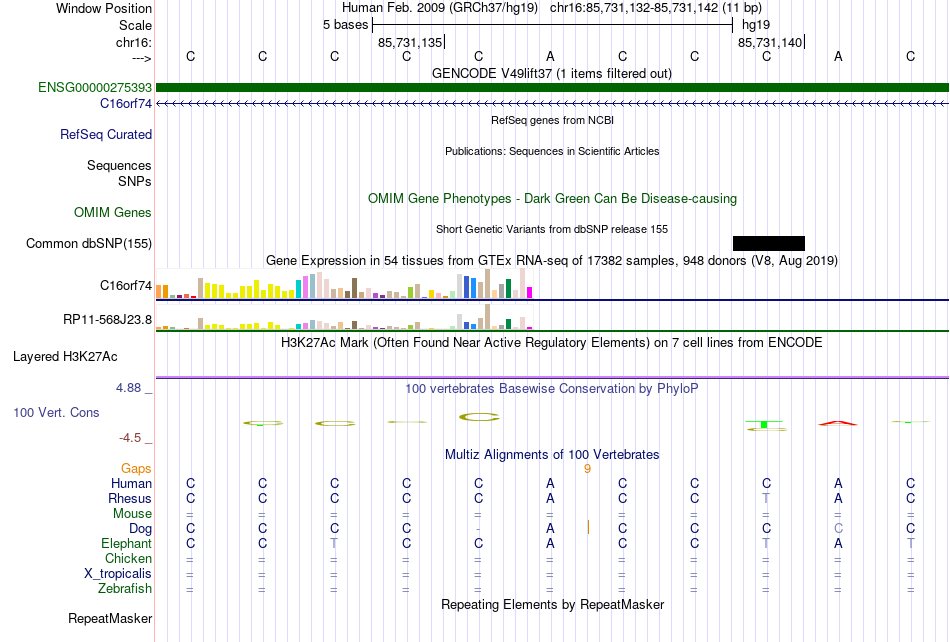Open the blue C16orf74 GENCODE label
The image size is (950, 642).
pos(125,104)
